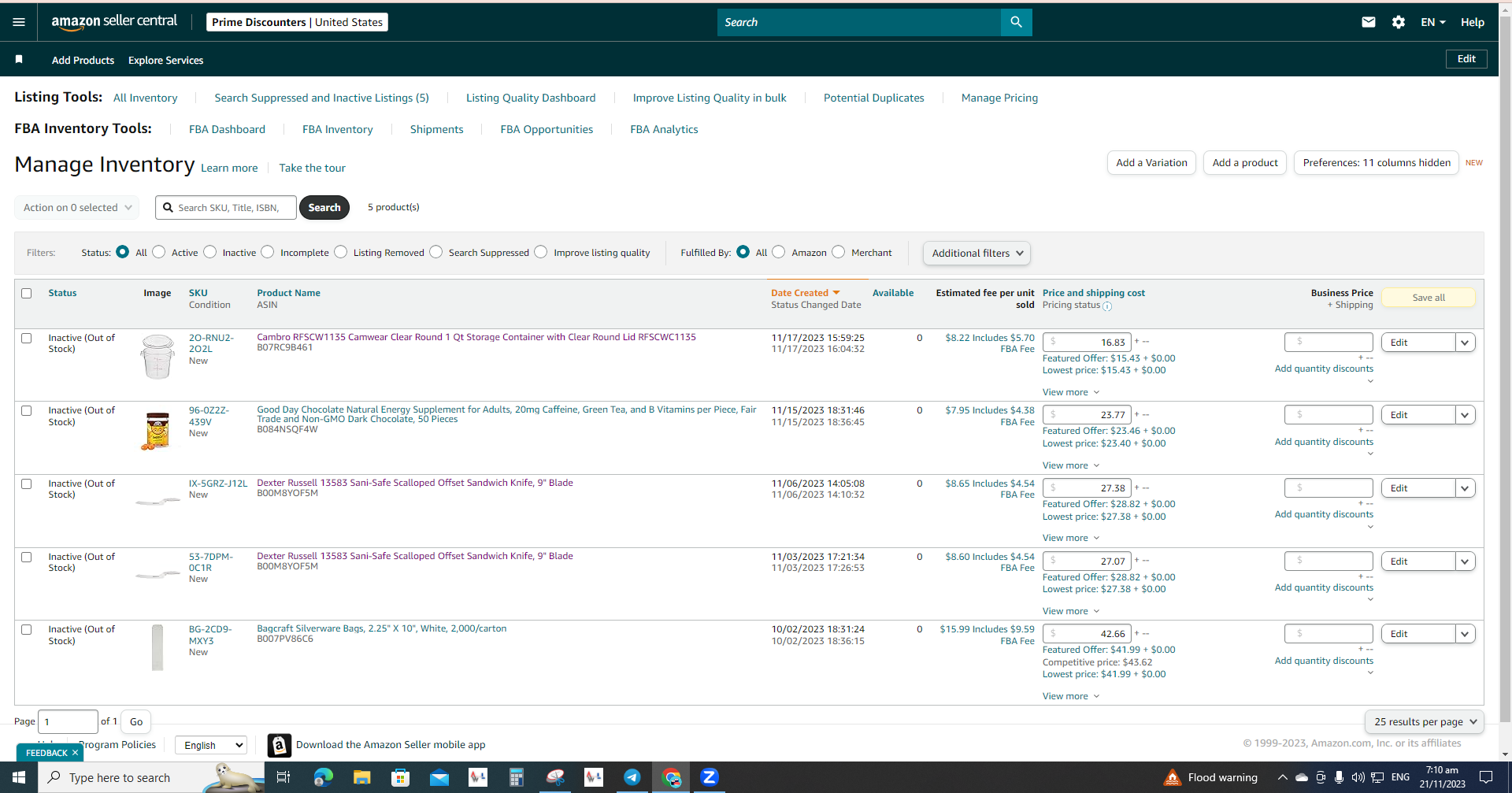Go to the Shipments page
Viewport: 1512px width, 793px height.
pyautogui.click(x=436, y=129)
